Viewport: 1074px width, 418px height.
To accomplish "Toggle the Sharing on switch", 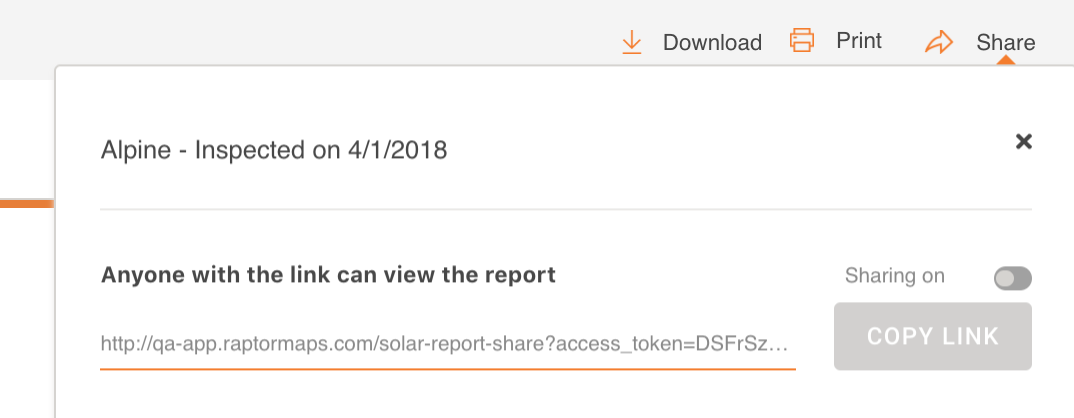I will click(1012, 278).
